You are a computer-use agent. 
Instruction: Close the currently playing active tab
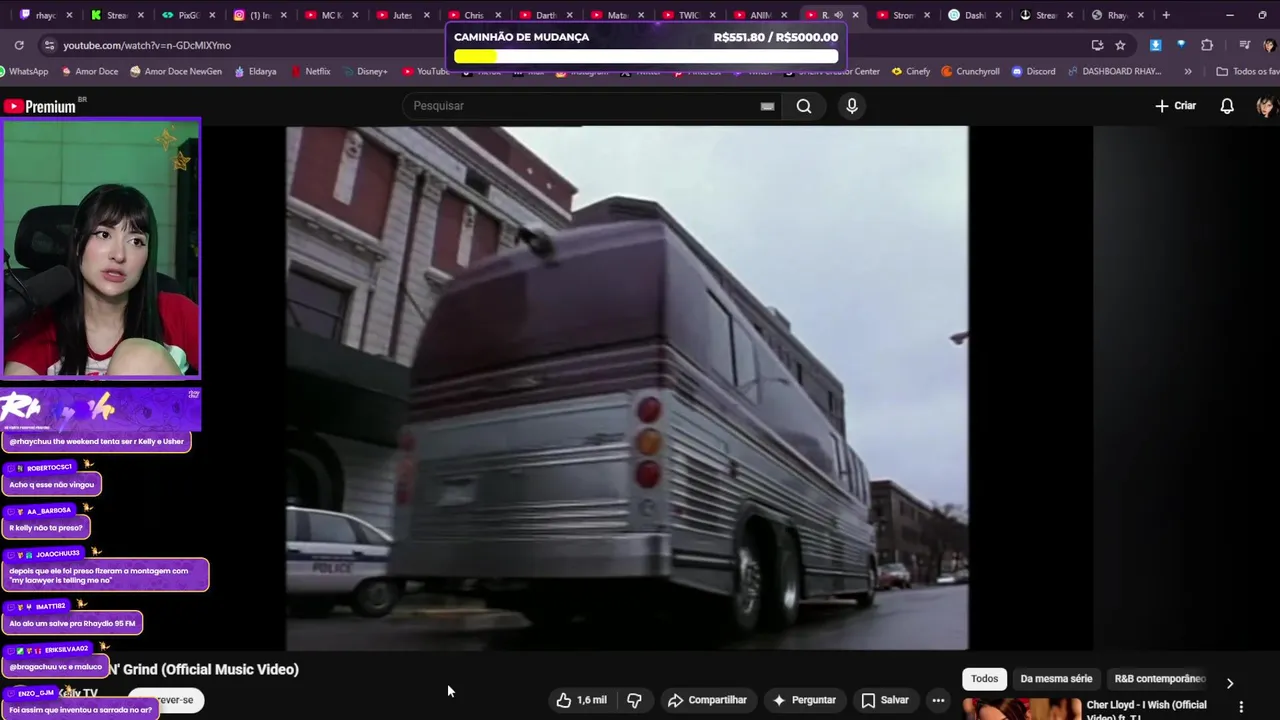855,15
